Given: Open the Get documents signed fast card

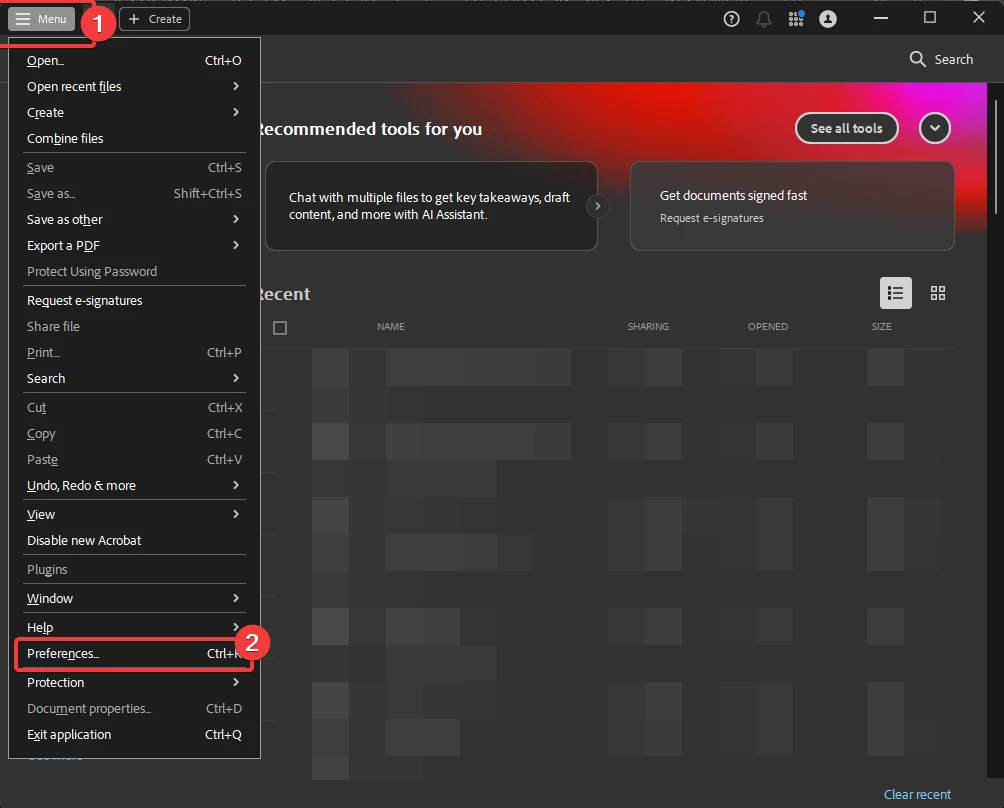Looking at the screenshot, I should coord(792,206).
